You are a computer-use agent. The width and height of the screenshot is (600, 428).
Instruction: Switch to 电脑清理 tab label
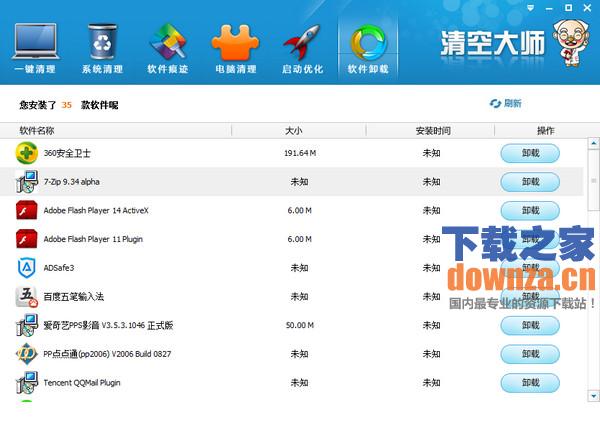coord(236,69)
